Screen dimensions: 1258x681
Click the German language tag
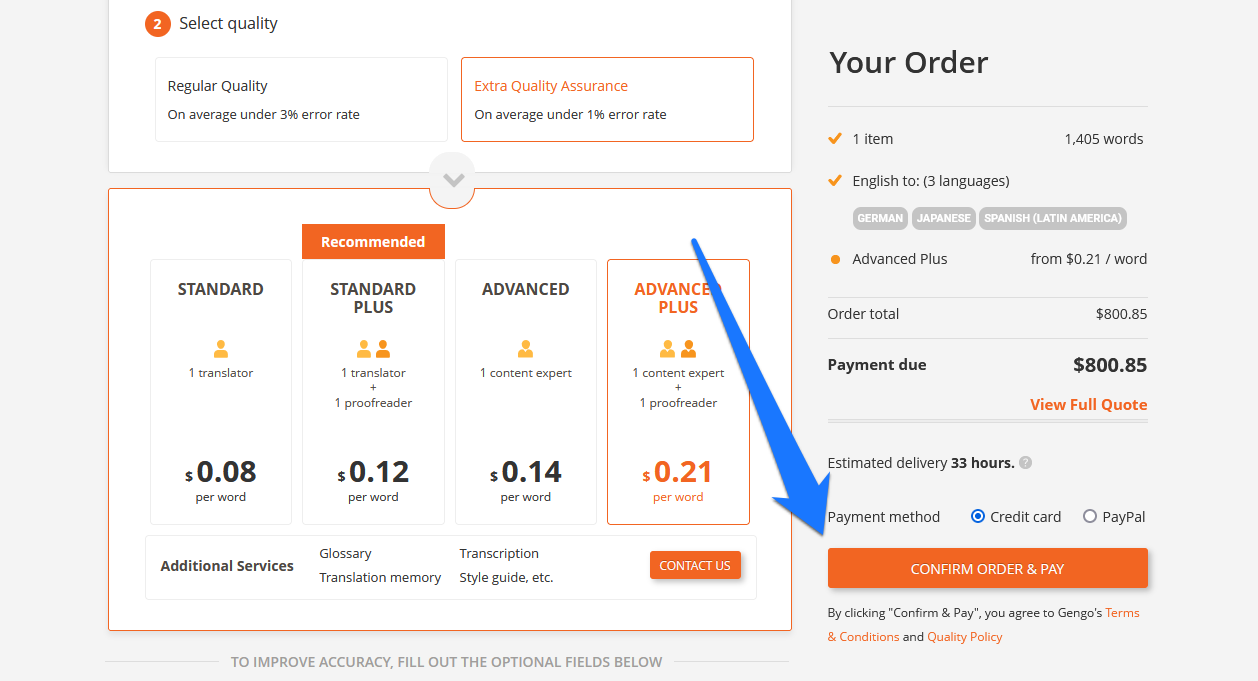[881, 218]
